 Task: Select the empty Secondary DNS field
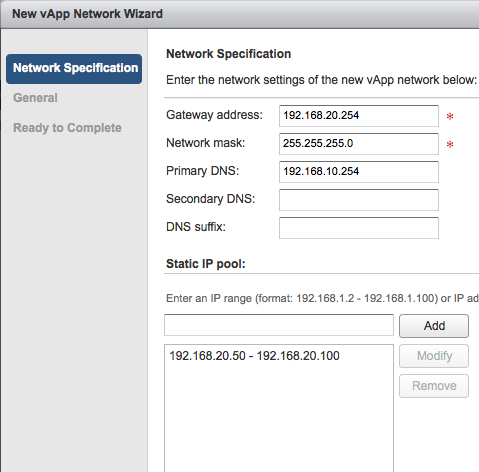pyautogui.click(x=359, y=200)
